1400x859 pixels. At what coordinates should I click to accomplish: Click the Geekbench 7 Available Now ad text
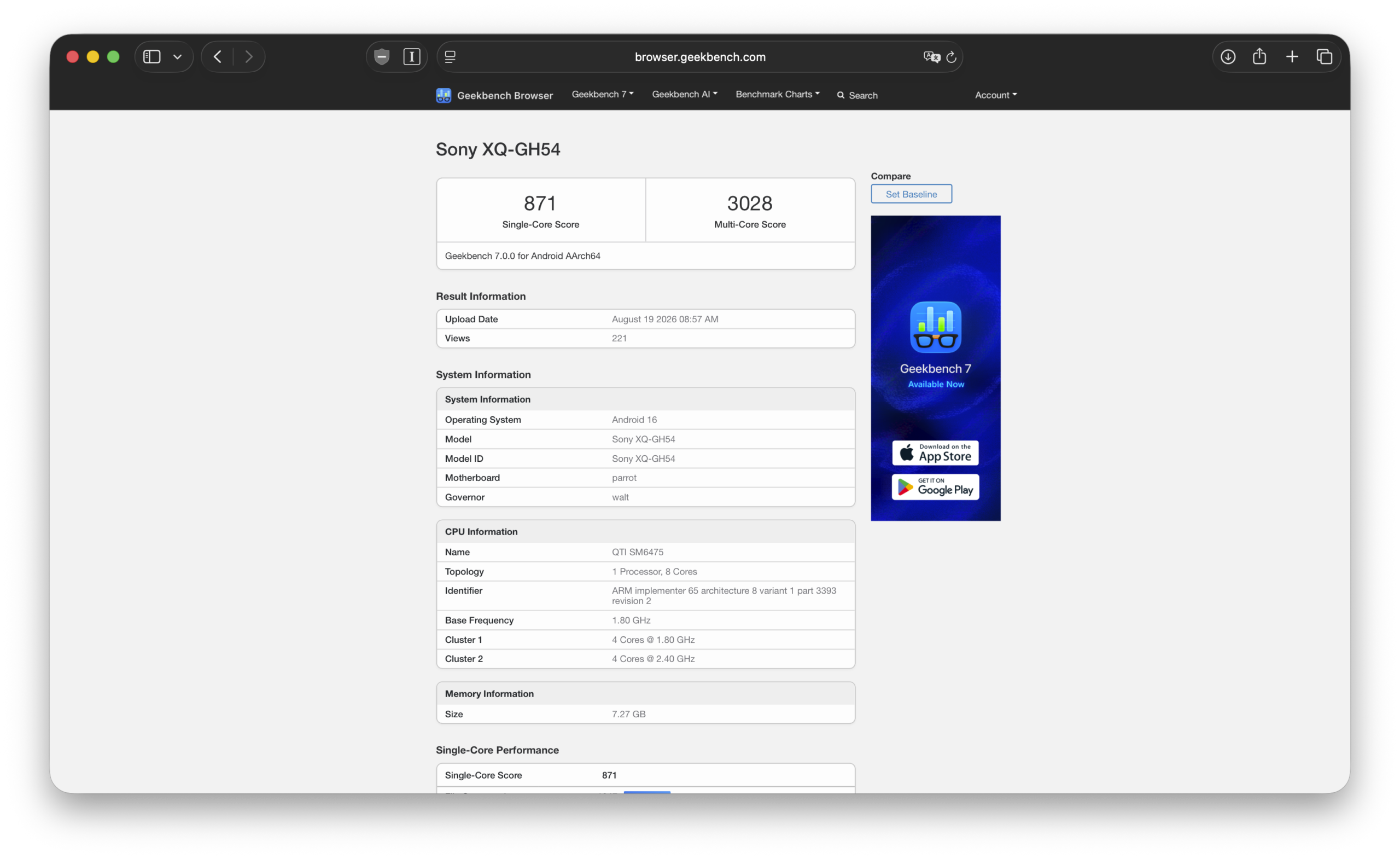936,375
